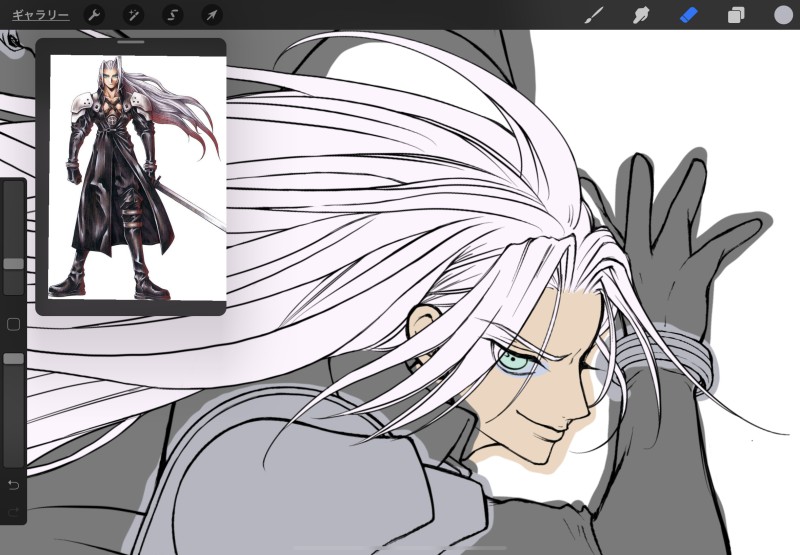800x555 pixels.
Task: Tap the reference image of Sephiroth
Action: pyautogui.click(x=137, y=178)
